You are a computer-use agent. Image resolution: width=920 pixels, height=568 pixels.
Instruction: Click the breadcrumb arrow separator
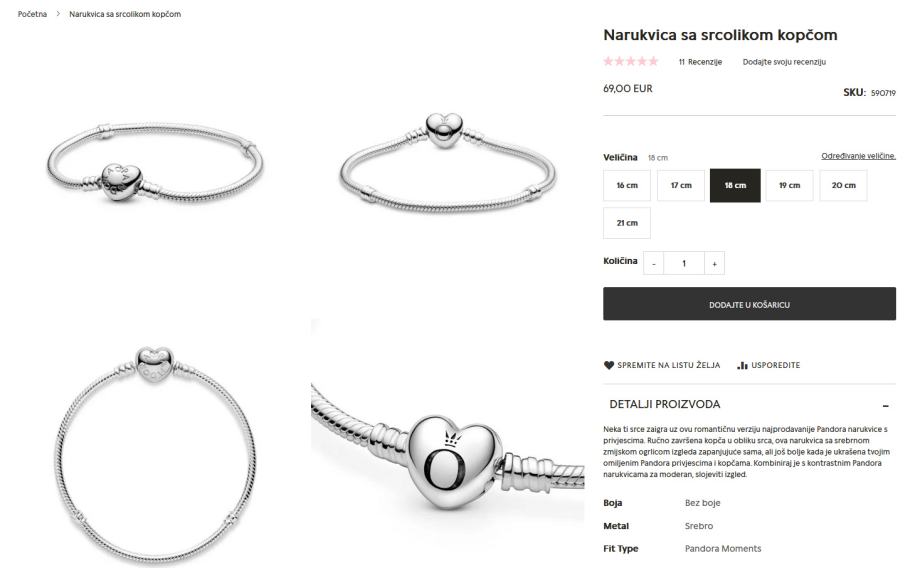58,13
